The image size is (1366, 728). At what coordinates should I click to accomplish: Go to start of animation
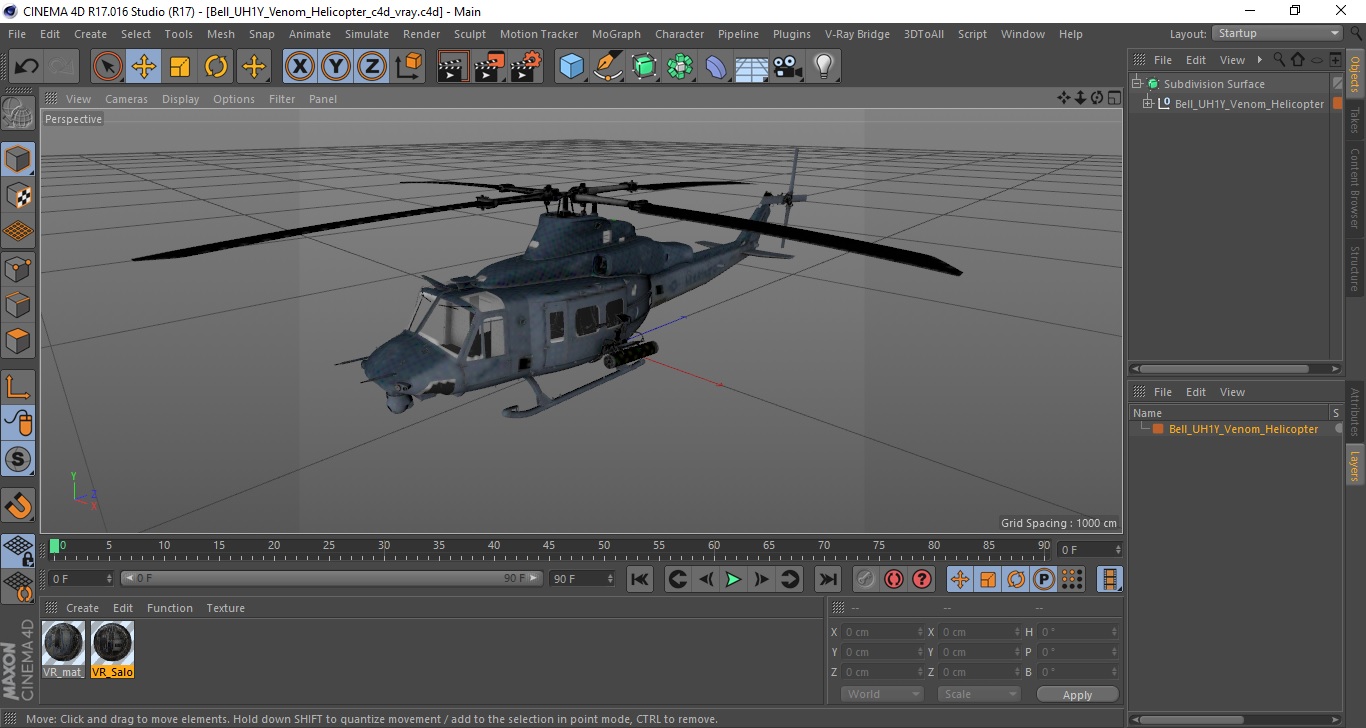tap(640, 579)
